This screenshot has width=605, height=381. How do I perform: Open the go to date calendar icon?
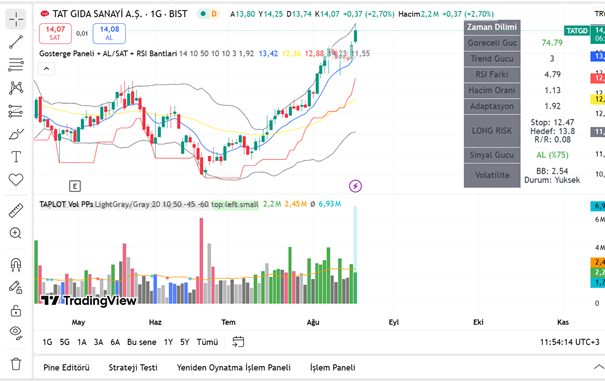tap(238, 342)
